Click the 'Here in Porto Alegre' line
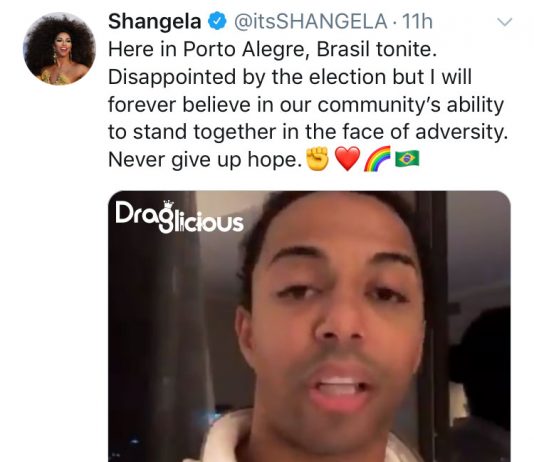This screenshot has height=462, width=534. (272, 49)
